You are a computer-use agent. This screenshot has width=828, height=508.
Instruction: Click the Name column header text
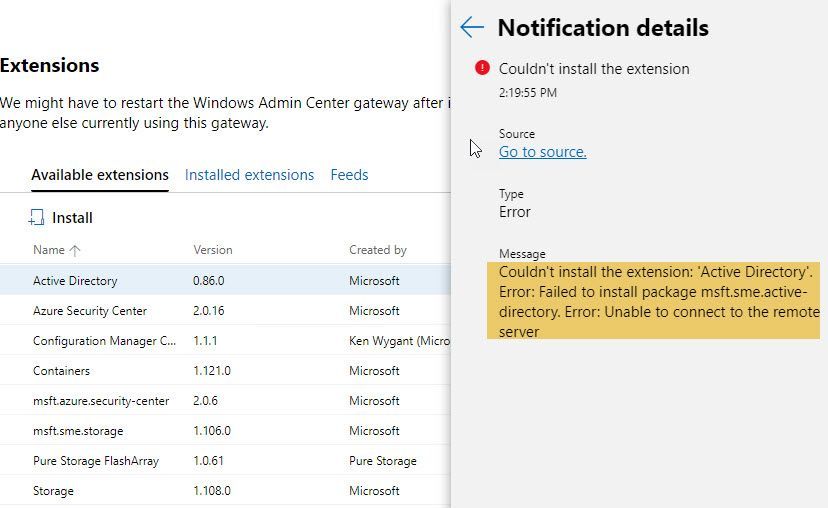pos(49,250)
